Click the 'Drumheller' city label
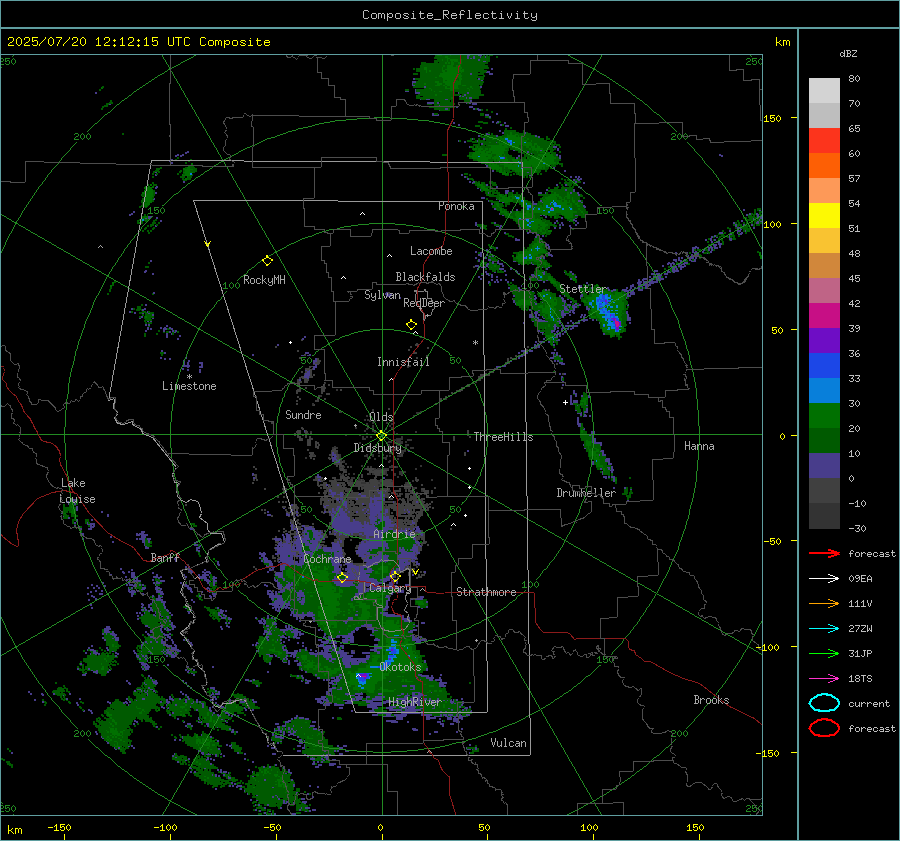Viewport: 900px width, 841px height. [585, 493]
